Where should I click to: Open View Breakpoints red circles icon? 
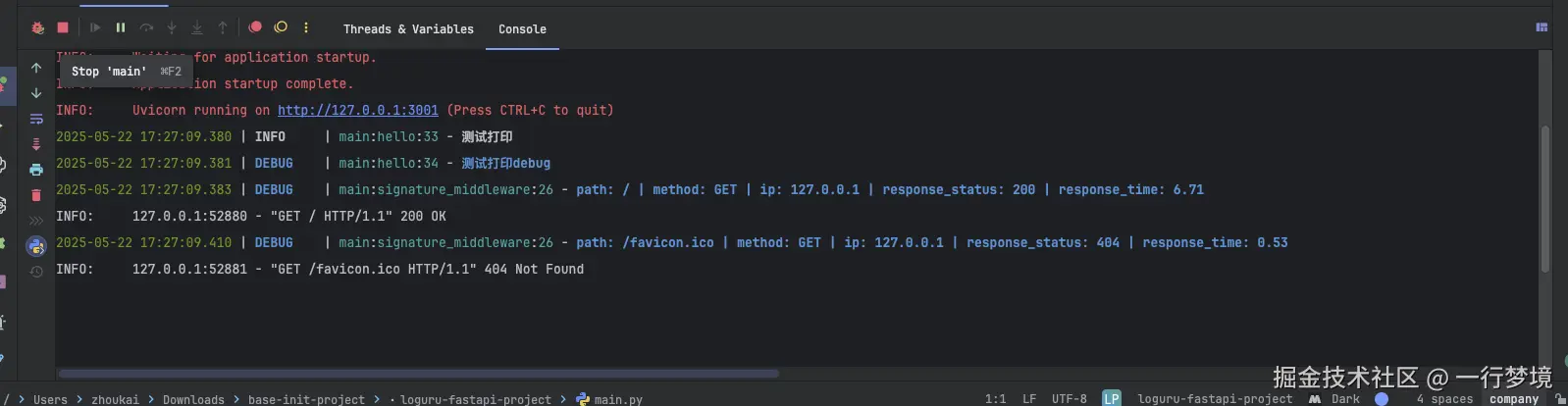click(x=255, y=27)
